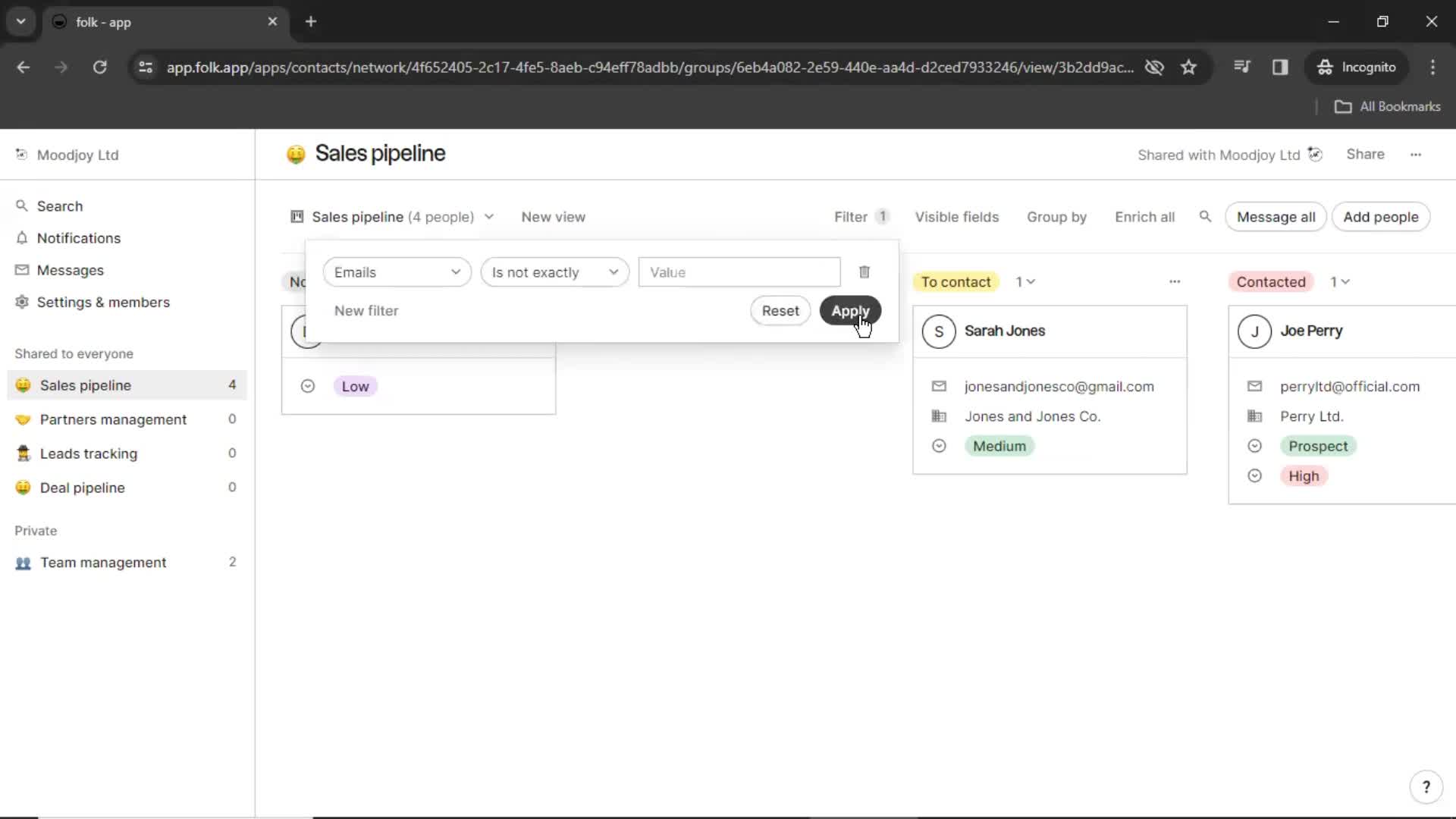The image size is (1456, 819).
Task: Reload the page in browser
Action: click(99, 67)
